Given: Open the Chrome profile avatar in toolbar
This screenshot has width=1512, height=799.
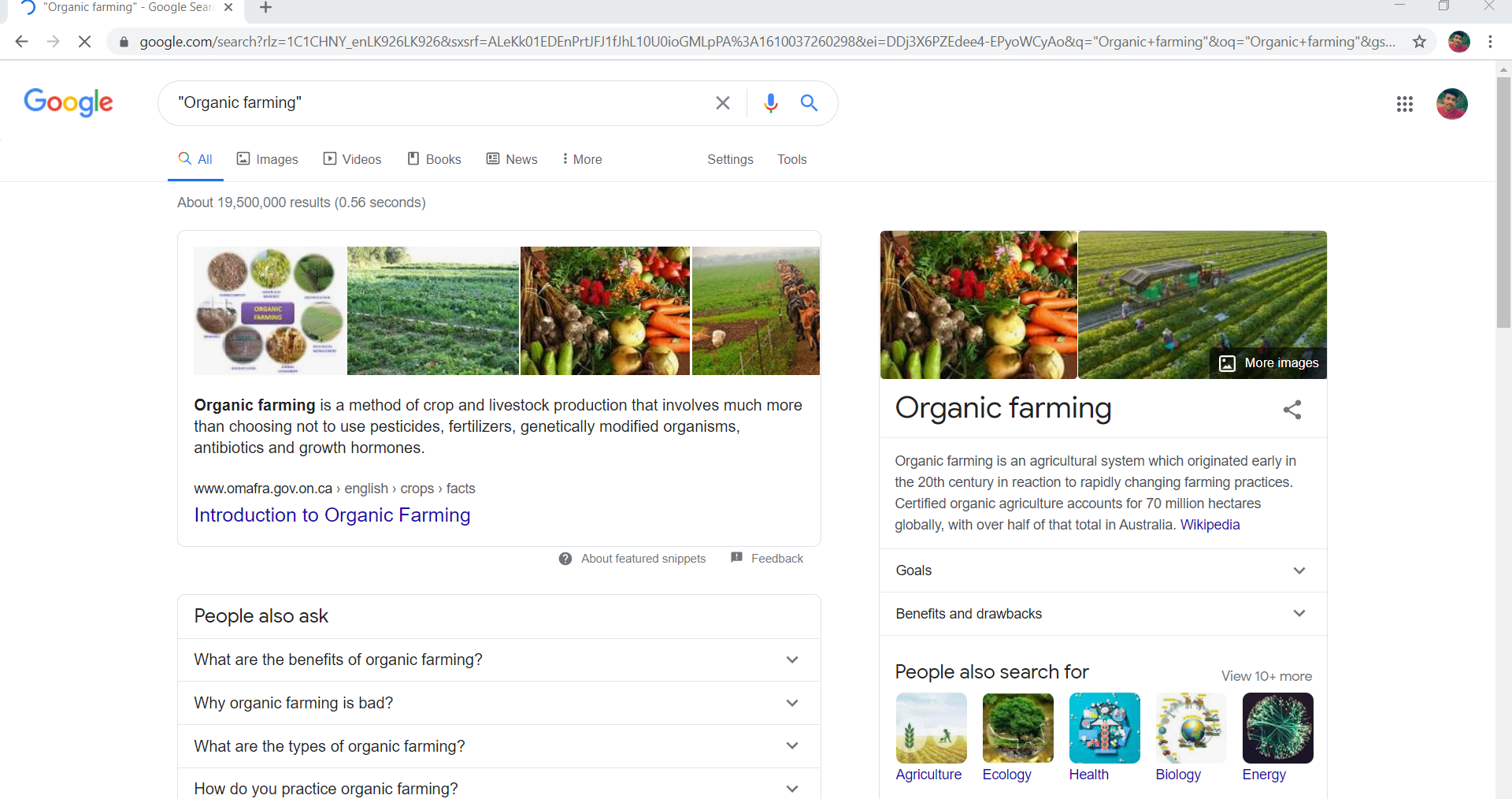Looking at the screenshot, I should coord(1459,42).
